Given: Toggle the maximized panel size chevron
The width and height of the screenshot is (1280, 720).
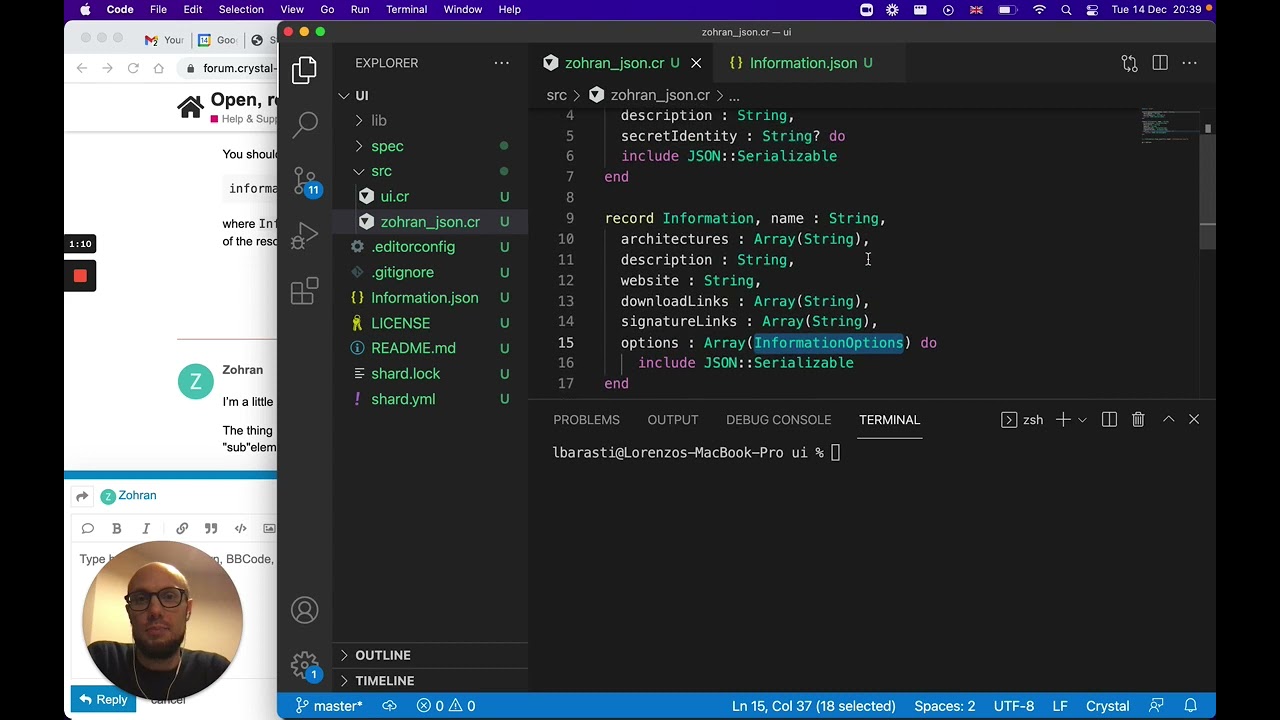Looking at the screenshot, I should pos(1168,420).
